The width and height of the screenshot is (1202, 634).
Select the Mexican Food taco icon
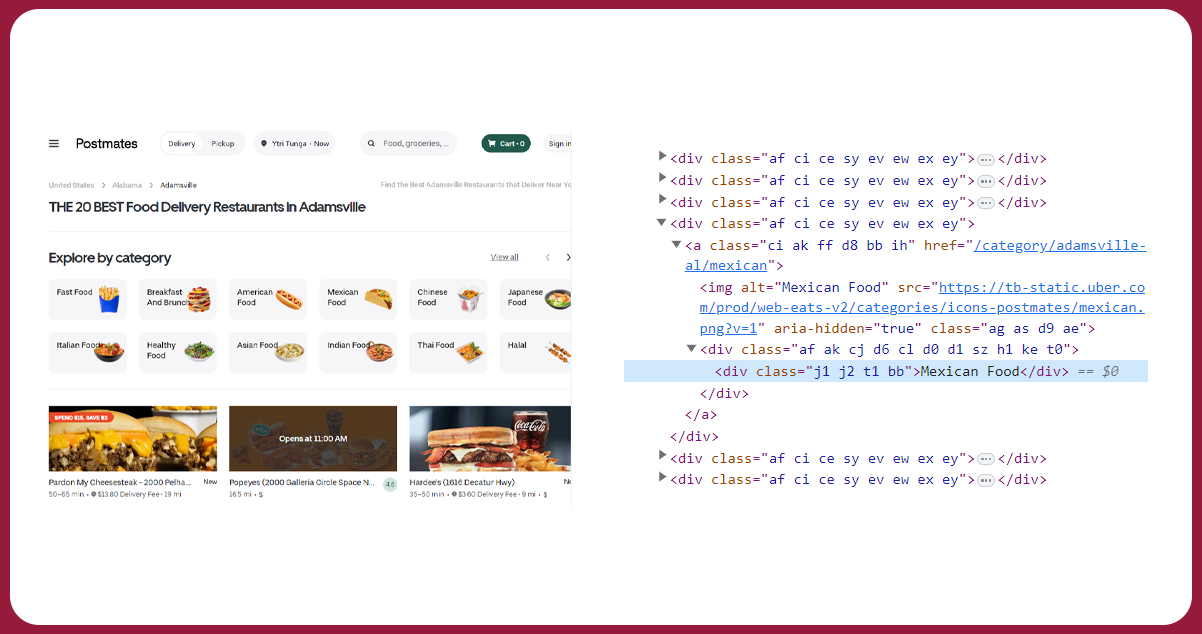(x=379, y=298)
